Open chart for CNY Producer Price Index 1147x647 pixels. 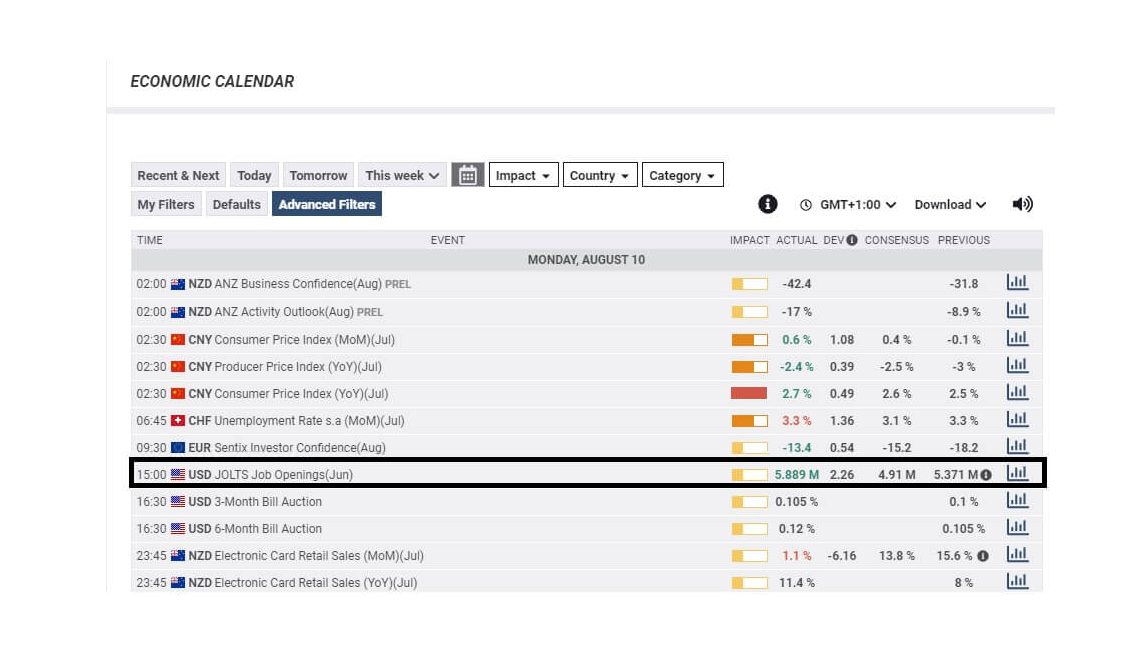[x=1018, y=365]
